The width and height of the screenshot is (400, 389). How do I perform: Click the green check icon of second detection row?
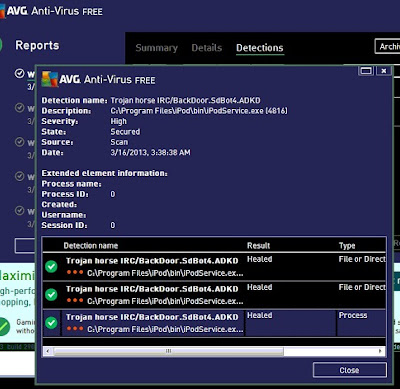click(x=51, y=294)
